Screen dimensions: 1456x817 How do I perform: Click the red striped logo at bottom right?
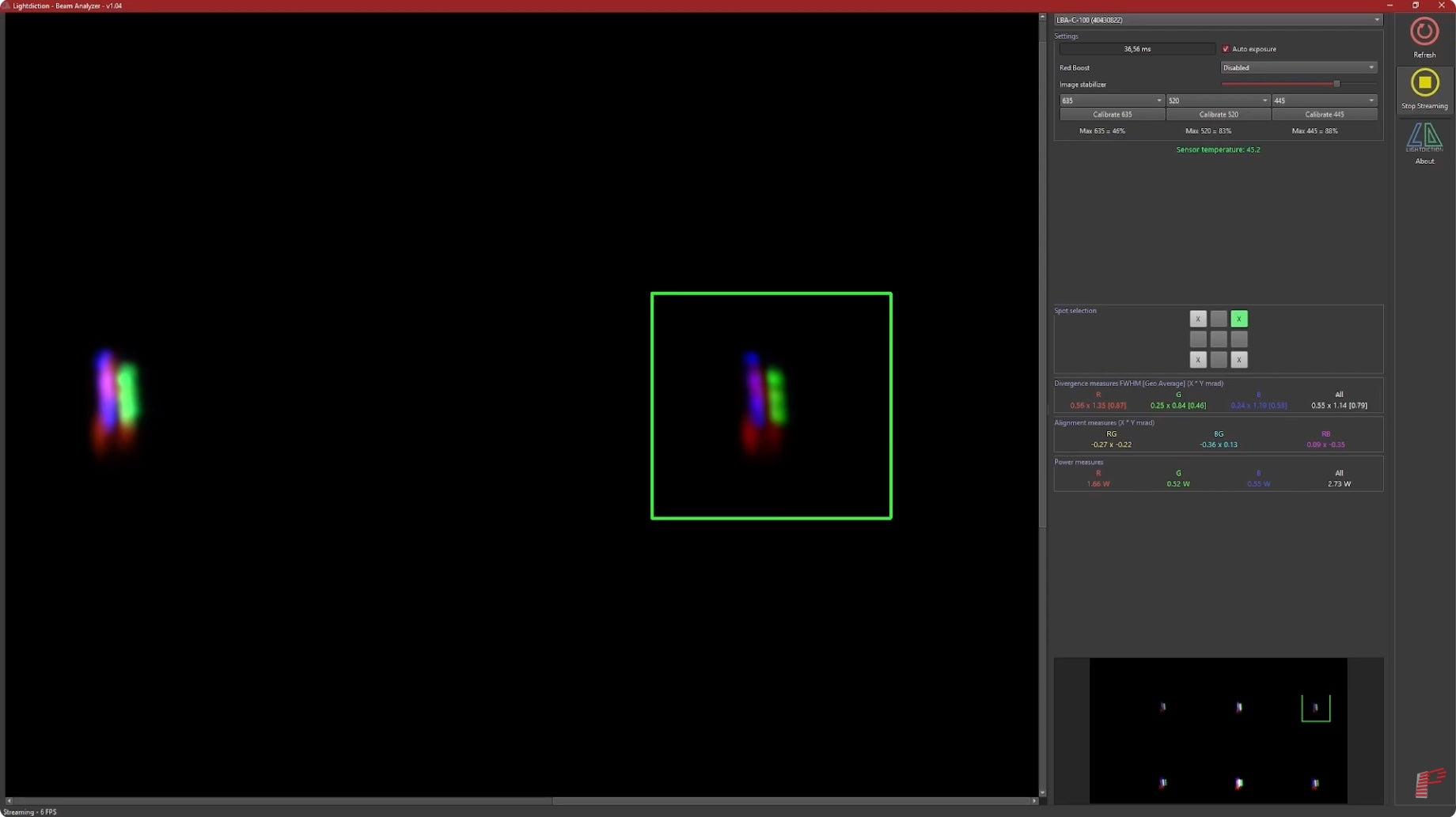1430,783
